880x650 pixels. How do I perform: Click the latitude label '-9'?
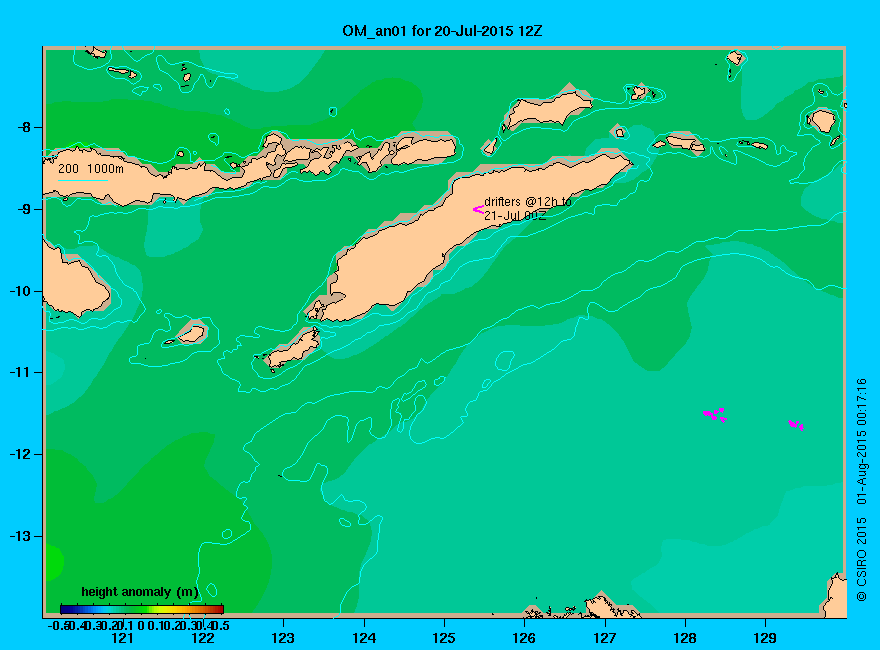[x=24, y=209]
